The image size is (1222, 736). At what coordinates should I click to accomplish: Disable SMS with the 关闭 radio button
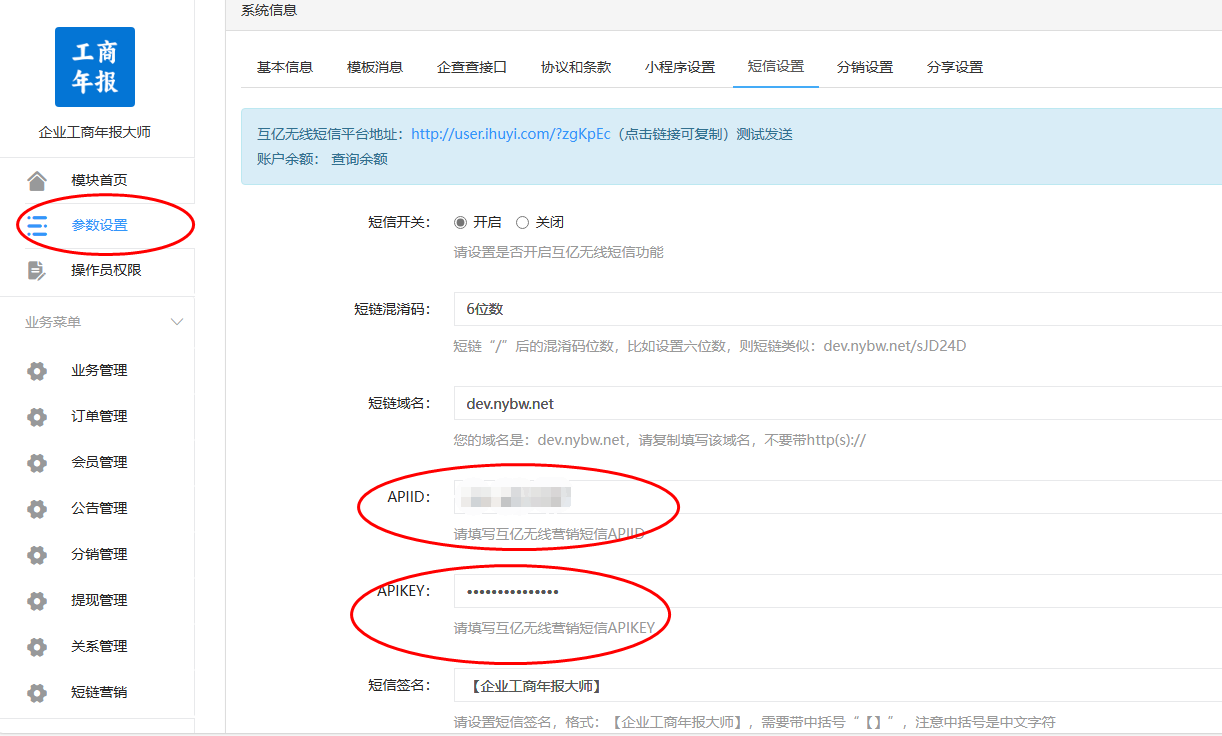pos(522,222)
